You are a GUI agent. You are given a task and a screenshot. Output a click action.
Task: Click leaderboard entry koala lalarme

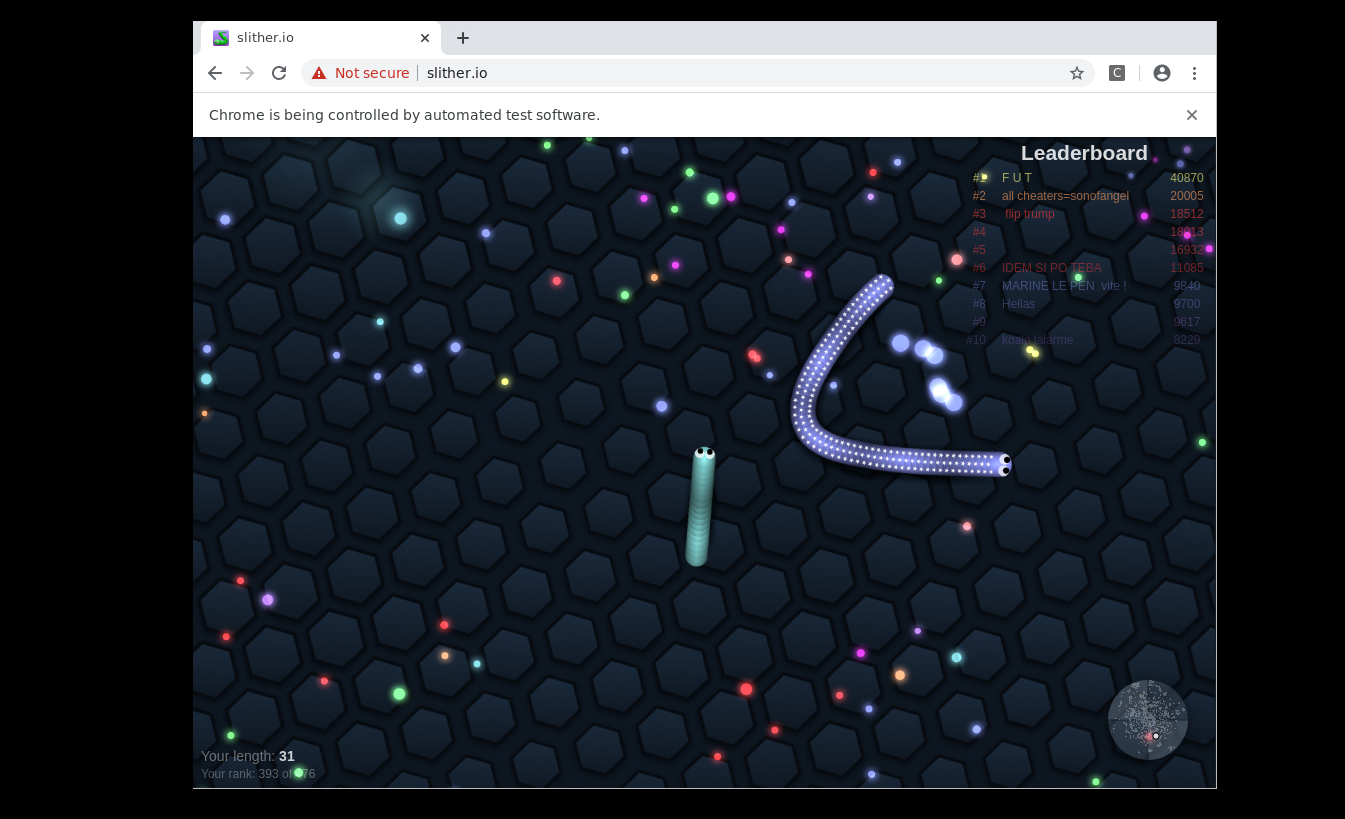point(1037,340)
